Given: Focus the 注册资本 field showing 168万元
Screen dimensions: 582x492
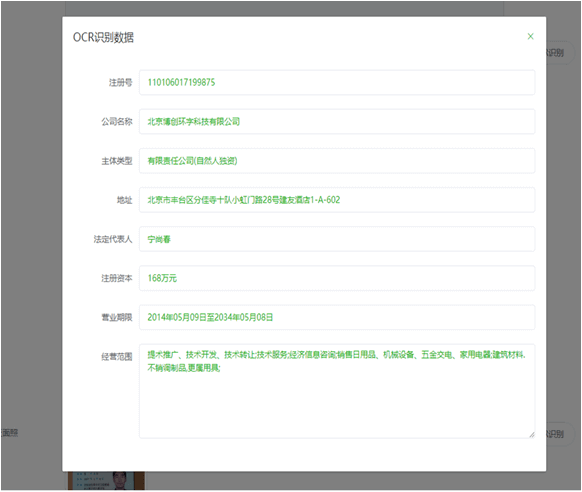Looking at the screenshot, I should (x=337, y=278).
